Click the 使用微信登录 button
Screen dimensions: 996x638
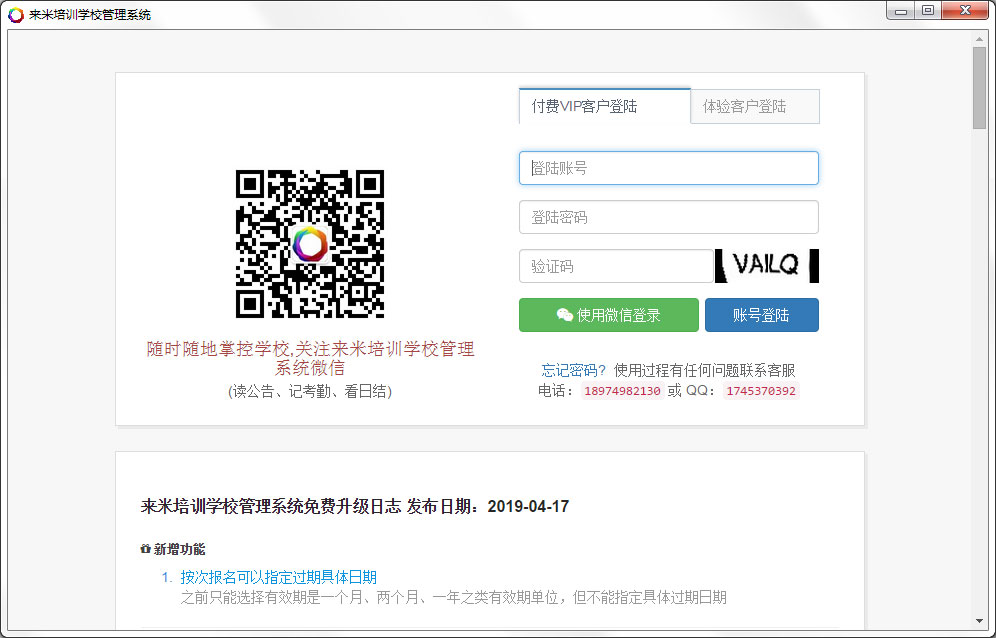click(608, 315)
